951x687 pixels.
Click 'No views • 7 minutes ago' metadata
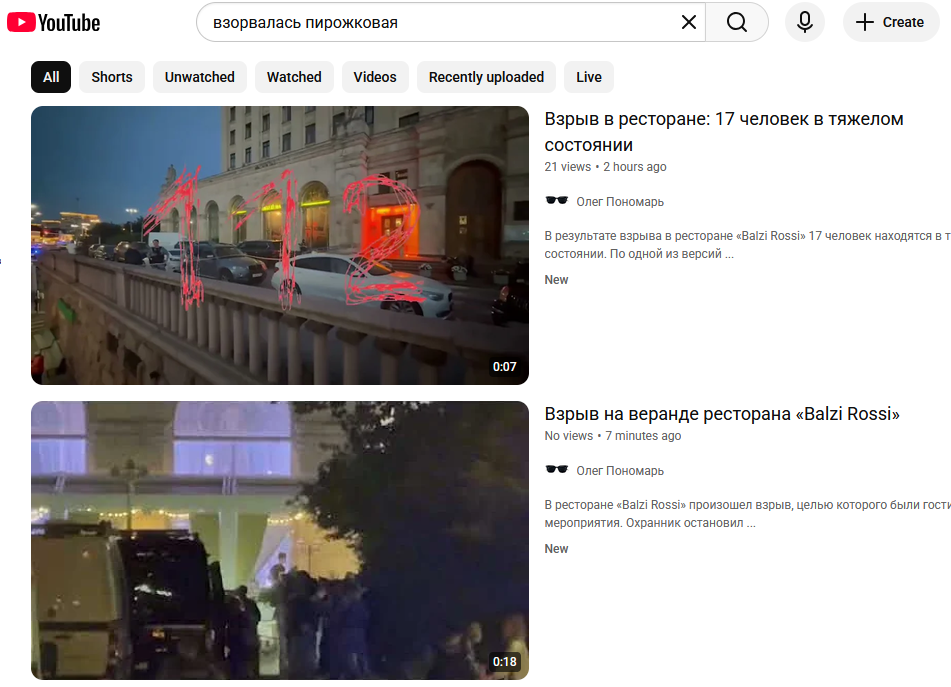coord(613,436)
